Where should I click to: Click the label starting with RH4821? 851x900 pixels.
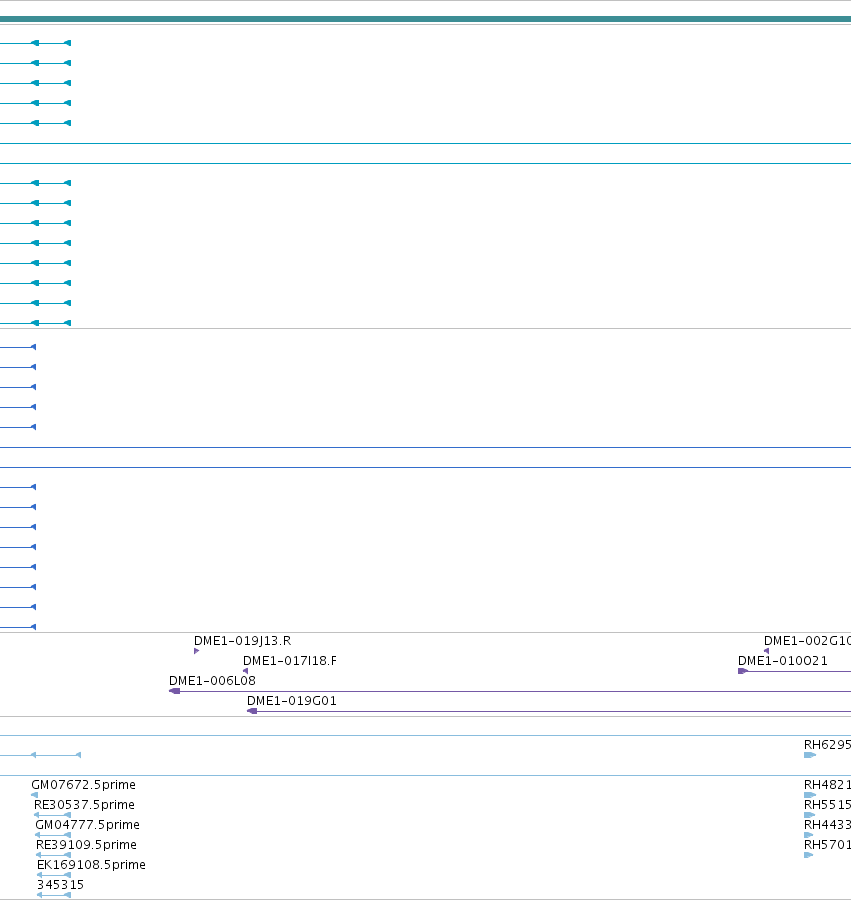[827, 785]
